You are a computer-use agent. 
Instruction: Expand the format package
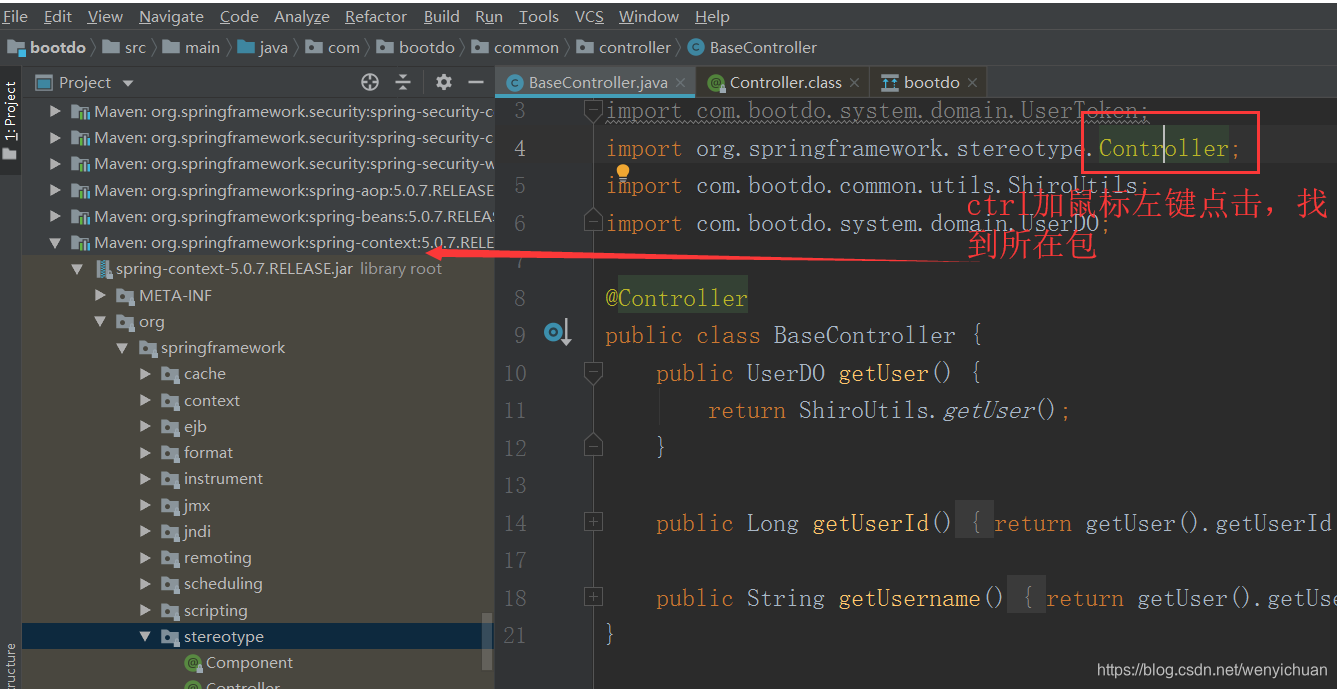click(145, 452)
